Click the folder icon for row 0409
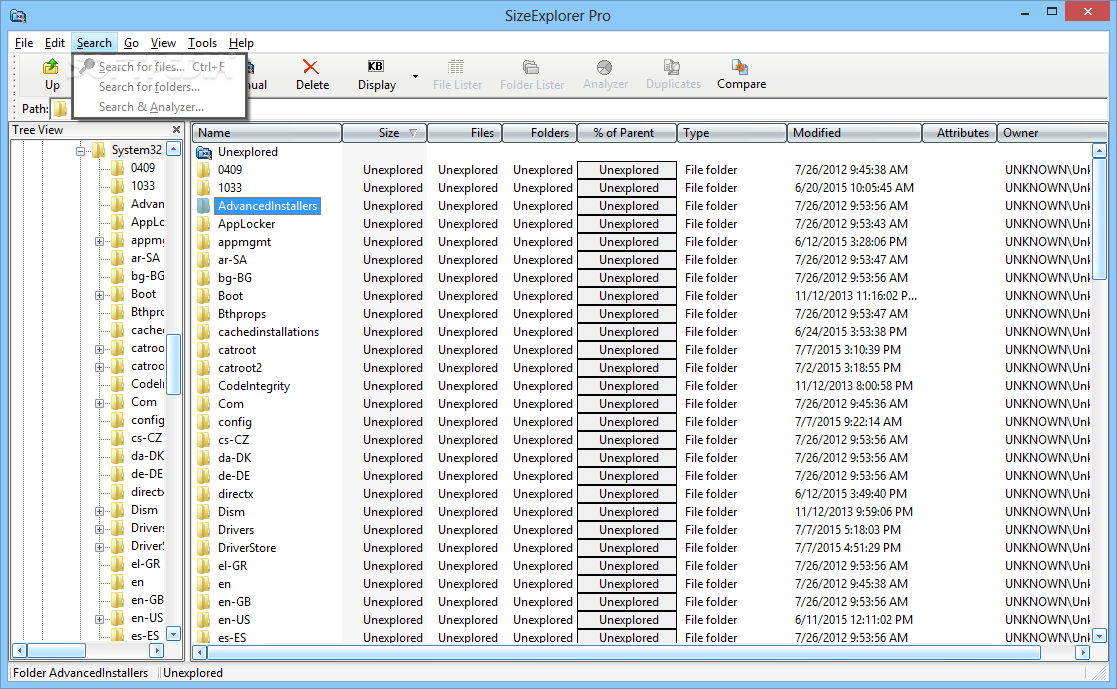The width and height of the screenshot is (1117, 689). pyautogui.click(x=204, y=170)
